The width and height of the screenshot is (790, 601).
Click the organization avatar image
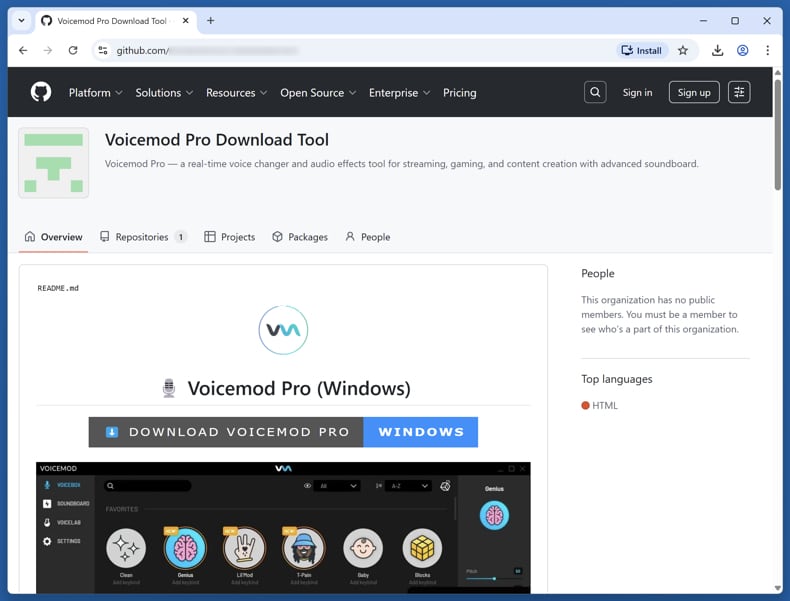click(54, 163)
